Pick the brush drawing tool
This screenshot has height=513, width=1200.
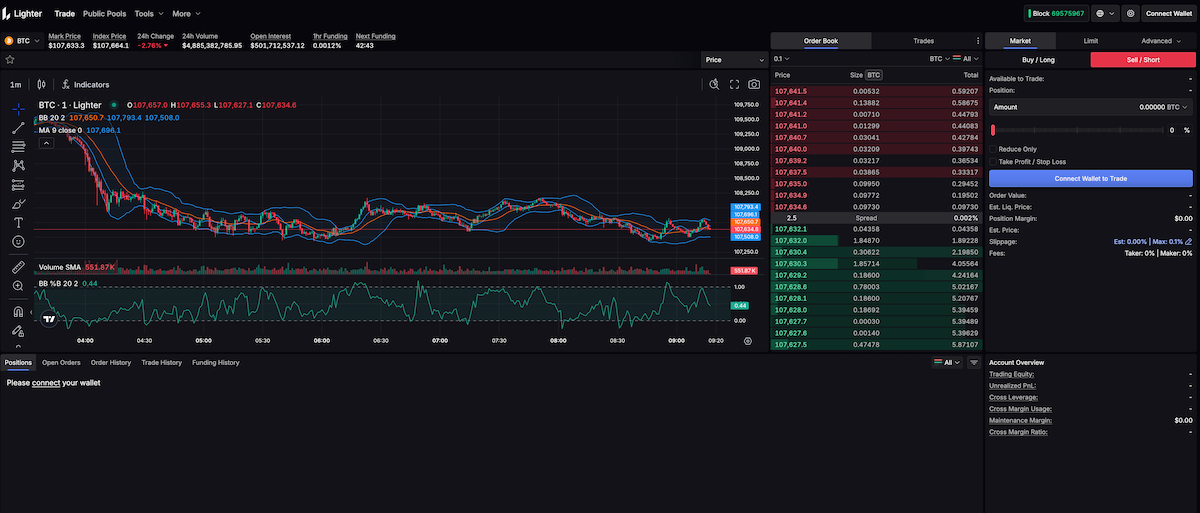[x=18, y=203]
